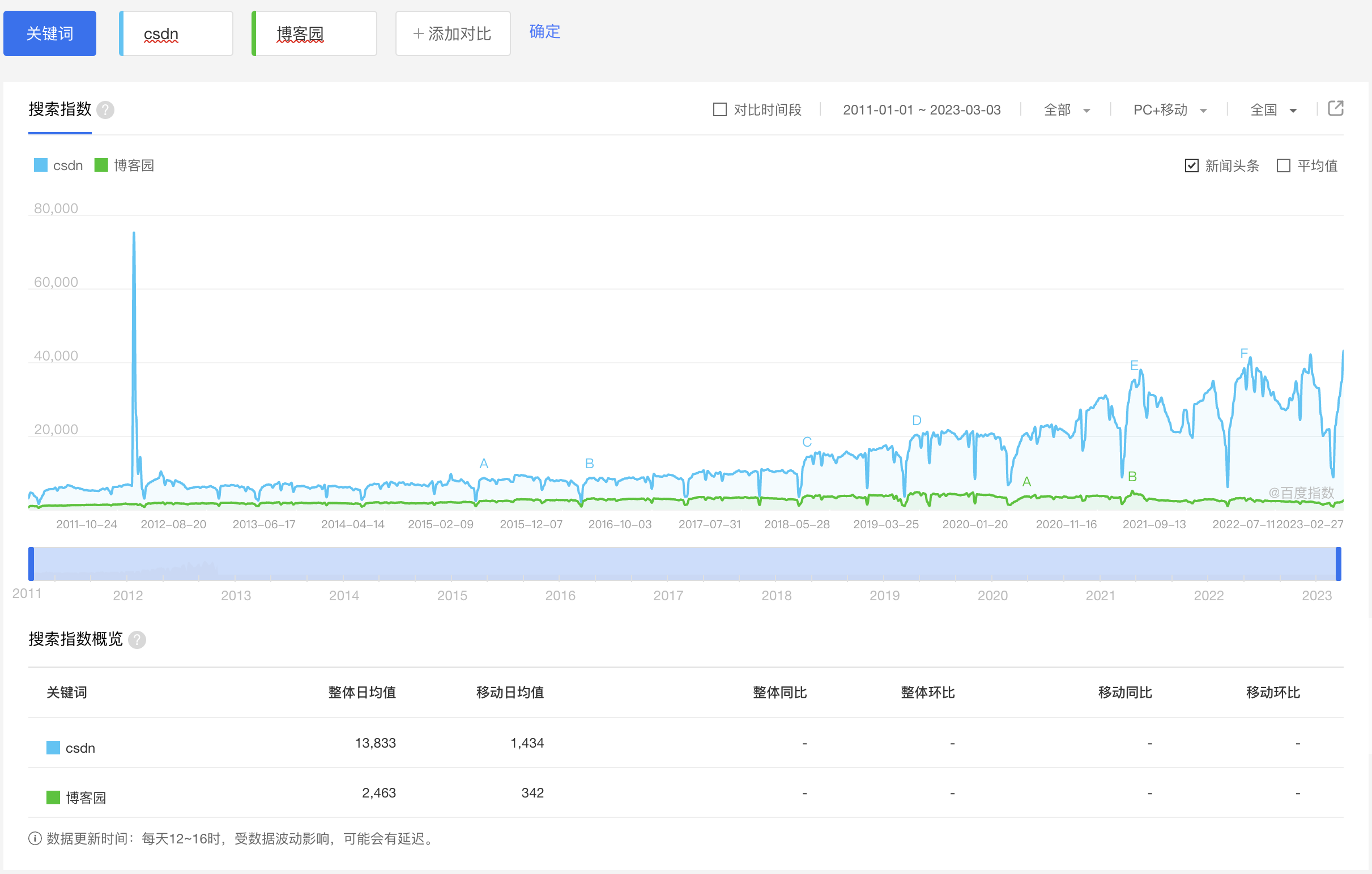The image size is (1372, 874).
Task: Click the info icon beside 数据更新时间
Action: [35, 838]
